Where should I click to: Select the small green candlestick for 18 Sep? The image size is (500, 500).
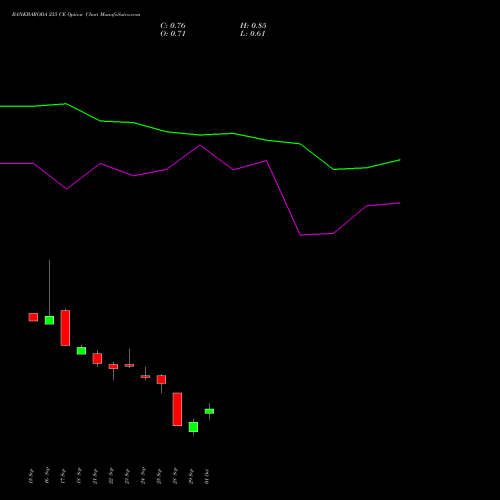[x=81, y=351]
